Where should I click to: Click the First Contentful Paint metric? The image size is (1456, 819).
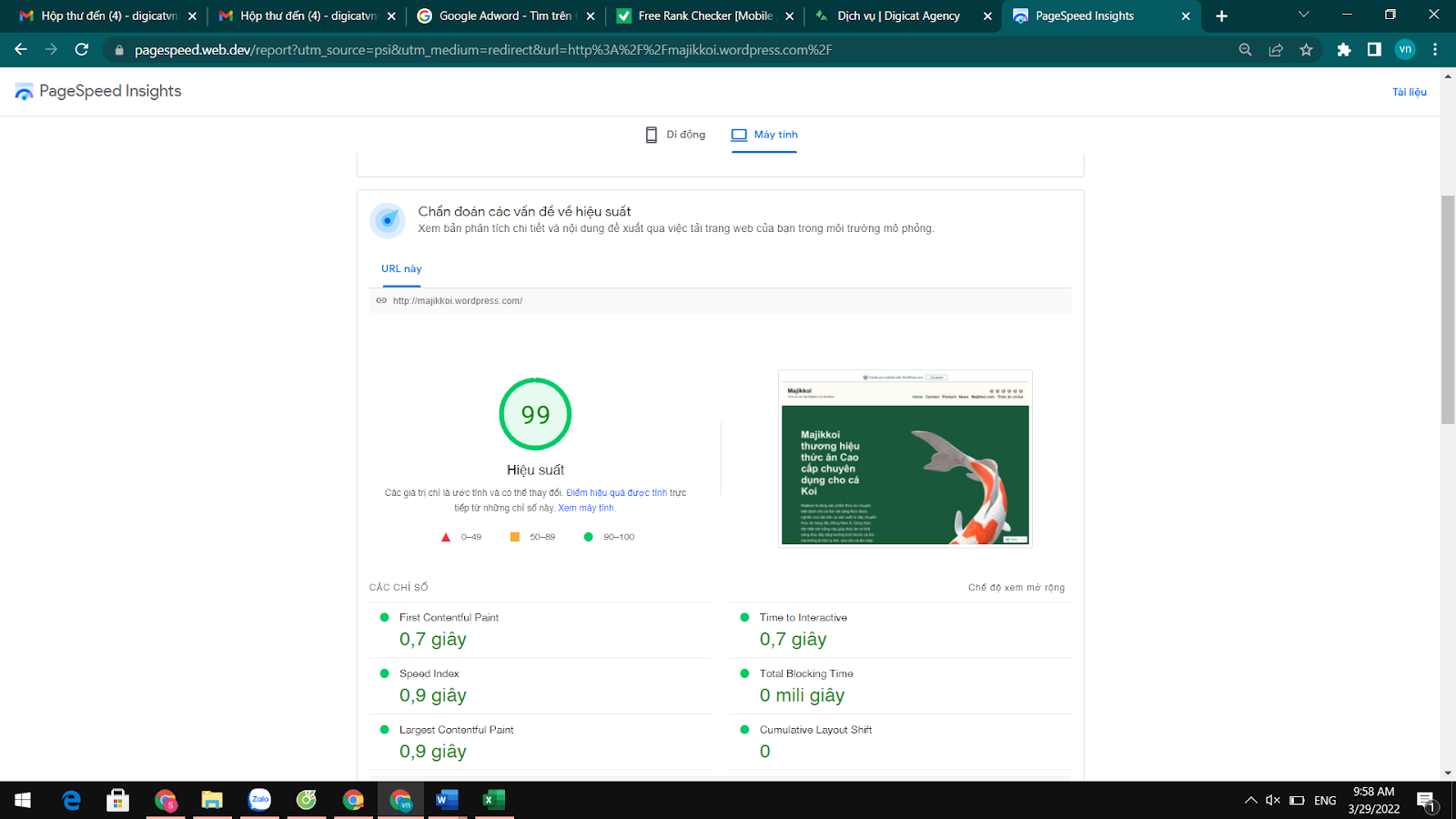[x=541, y=630]
